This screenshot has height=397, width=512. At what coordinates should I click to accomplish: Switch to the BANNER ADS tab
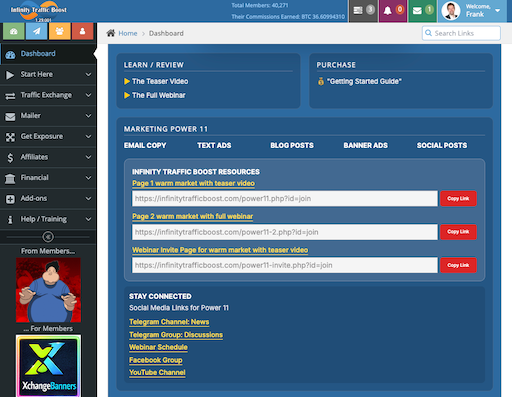(366, 145)
